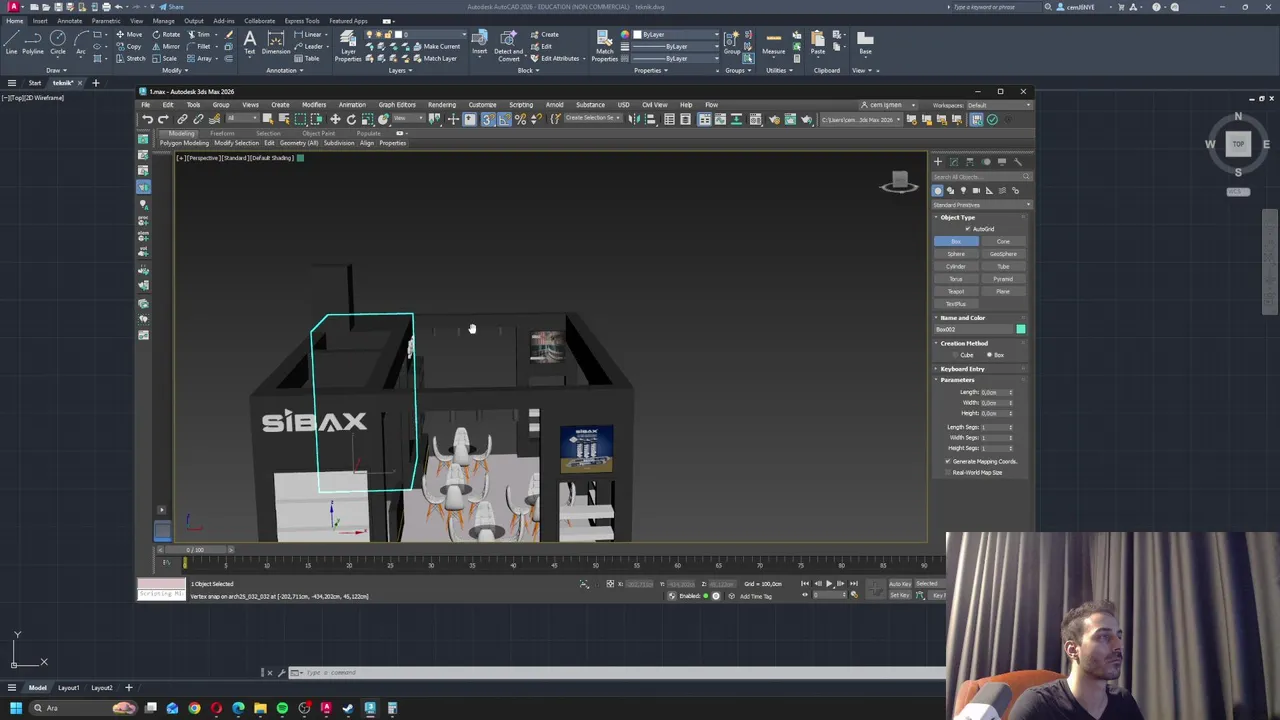The height and width of the screenshot is (720, 1280).
Task: Collapse the Creation Method rollout
Action: [x=982, y=343]
